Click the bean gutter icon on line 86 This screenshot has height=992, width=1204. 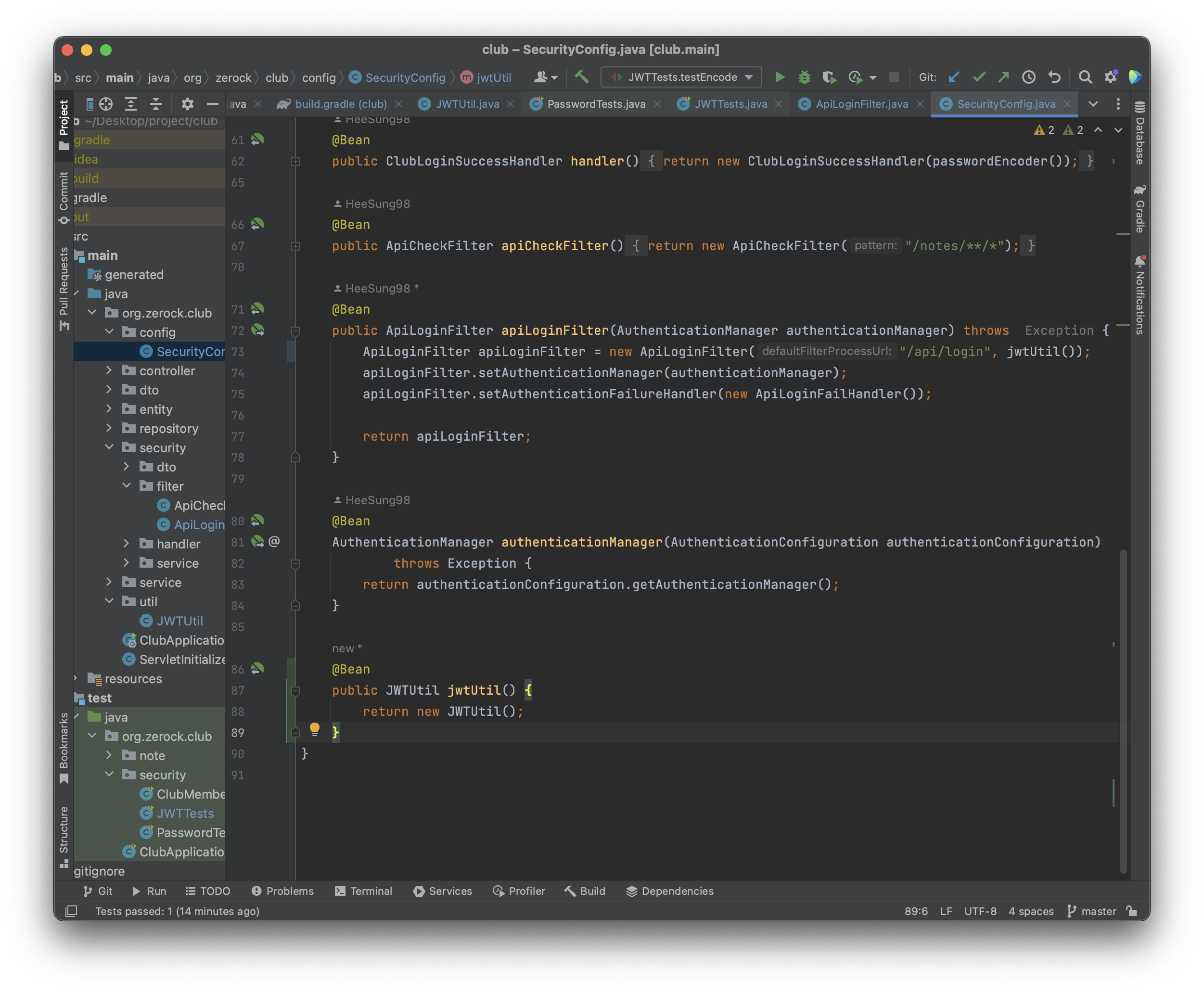(x=258, y=668)
